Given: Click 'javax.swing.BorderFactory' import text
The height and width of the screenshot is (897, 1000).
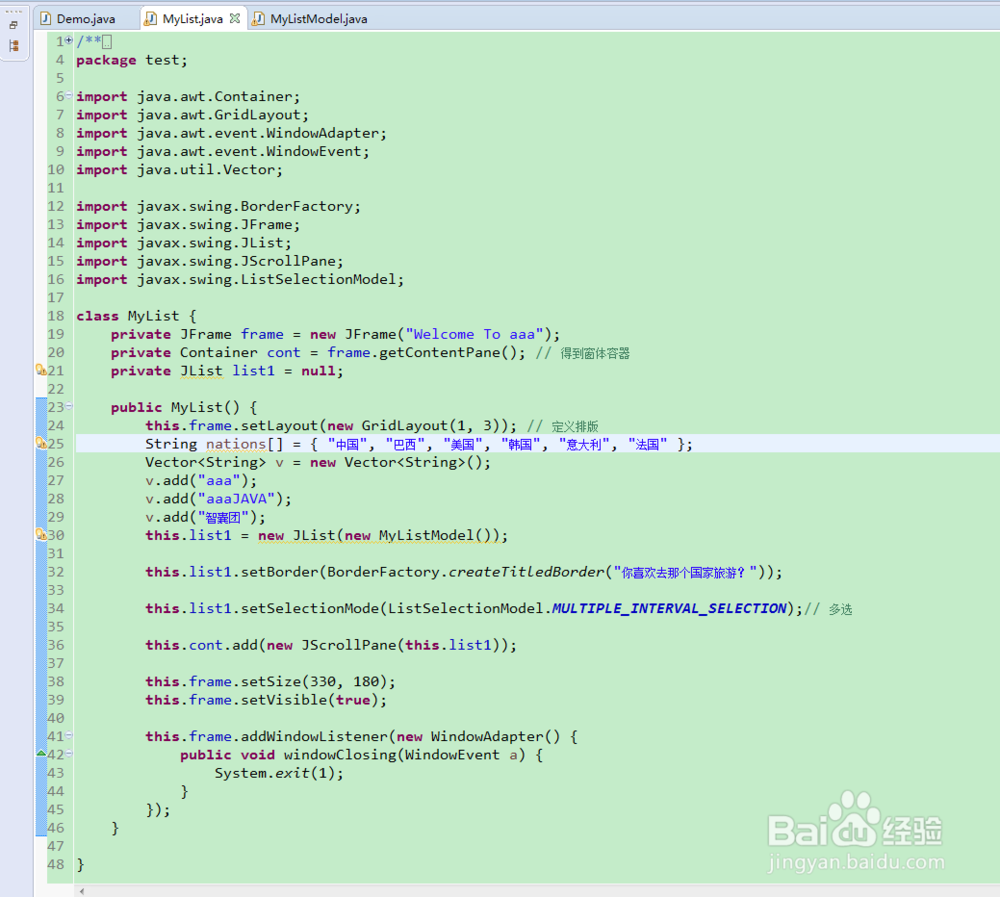Looking at the screenshot, I should click(245, 206).
